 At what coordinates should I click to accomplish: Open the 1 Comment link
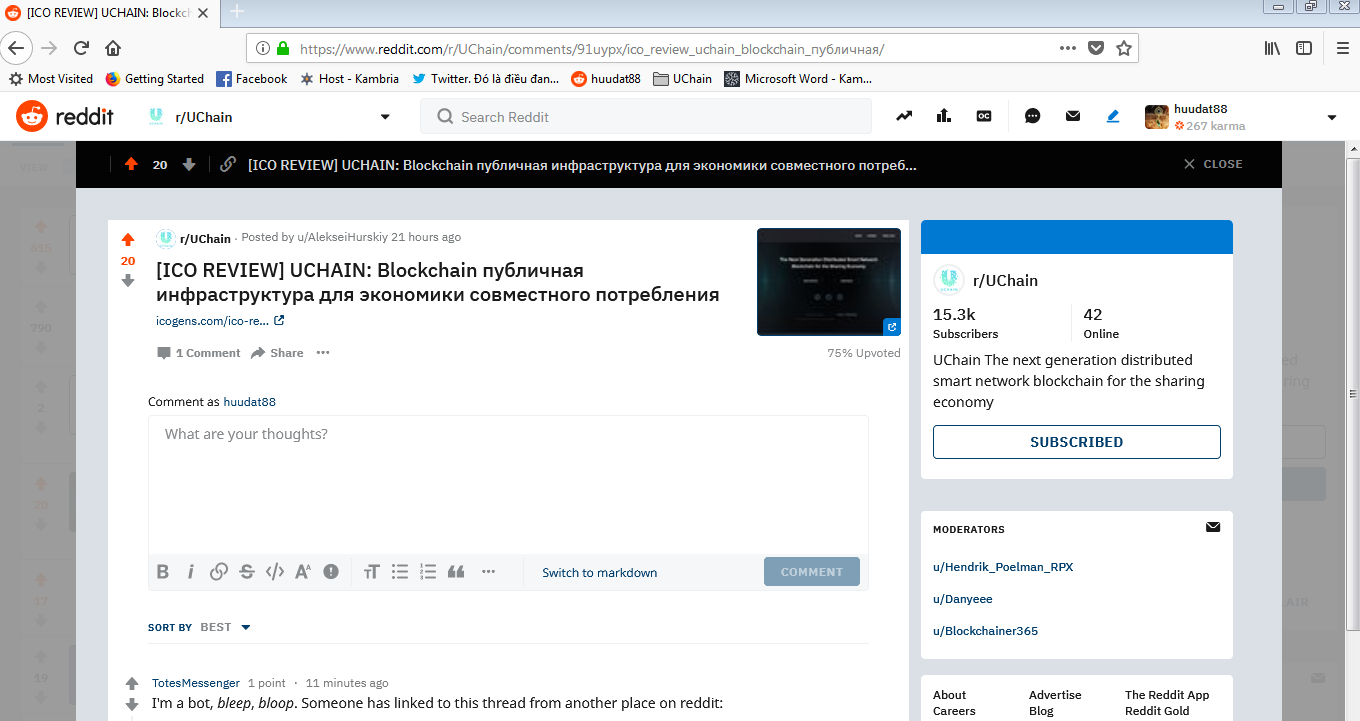click(198, 353)
